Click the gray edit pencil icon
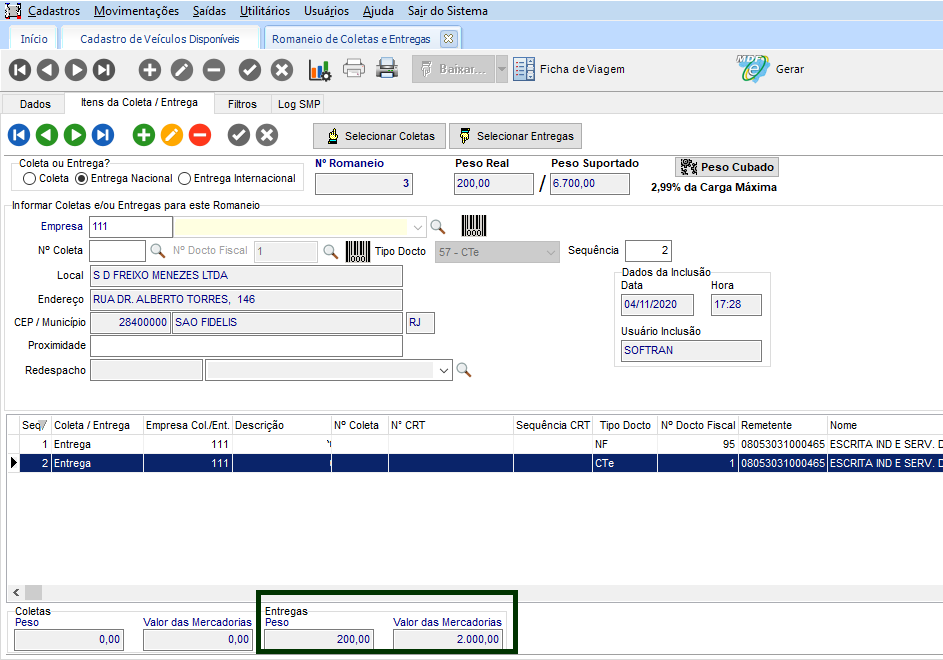The image size is (943, 660). [182, 70]
